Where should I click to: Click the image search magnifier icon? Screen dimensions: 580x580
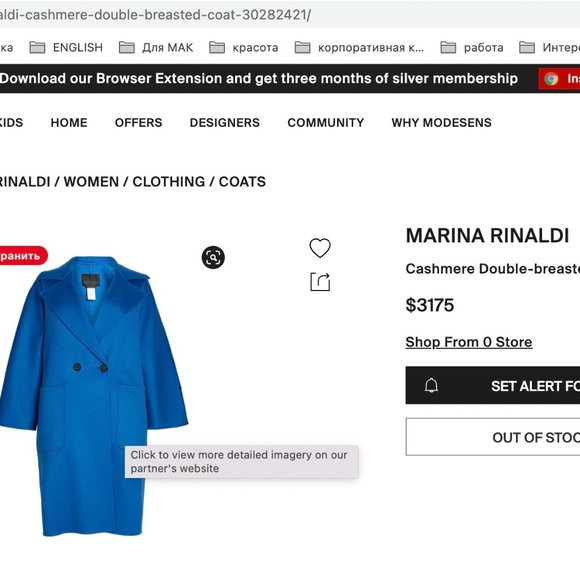(x=213, y=257)
